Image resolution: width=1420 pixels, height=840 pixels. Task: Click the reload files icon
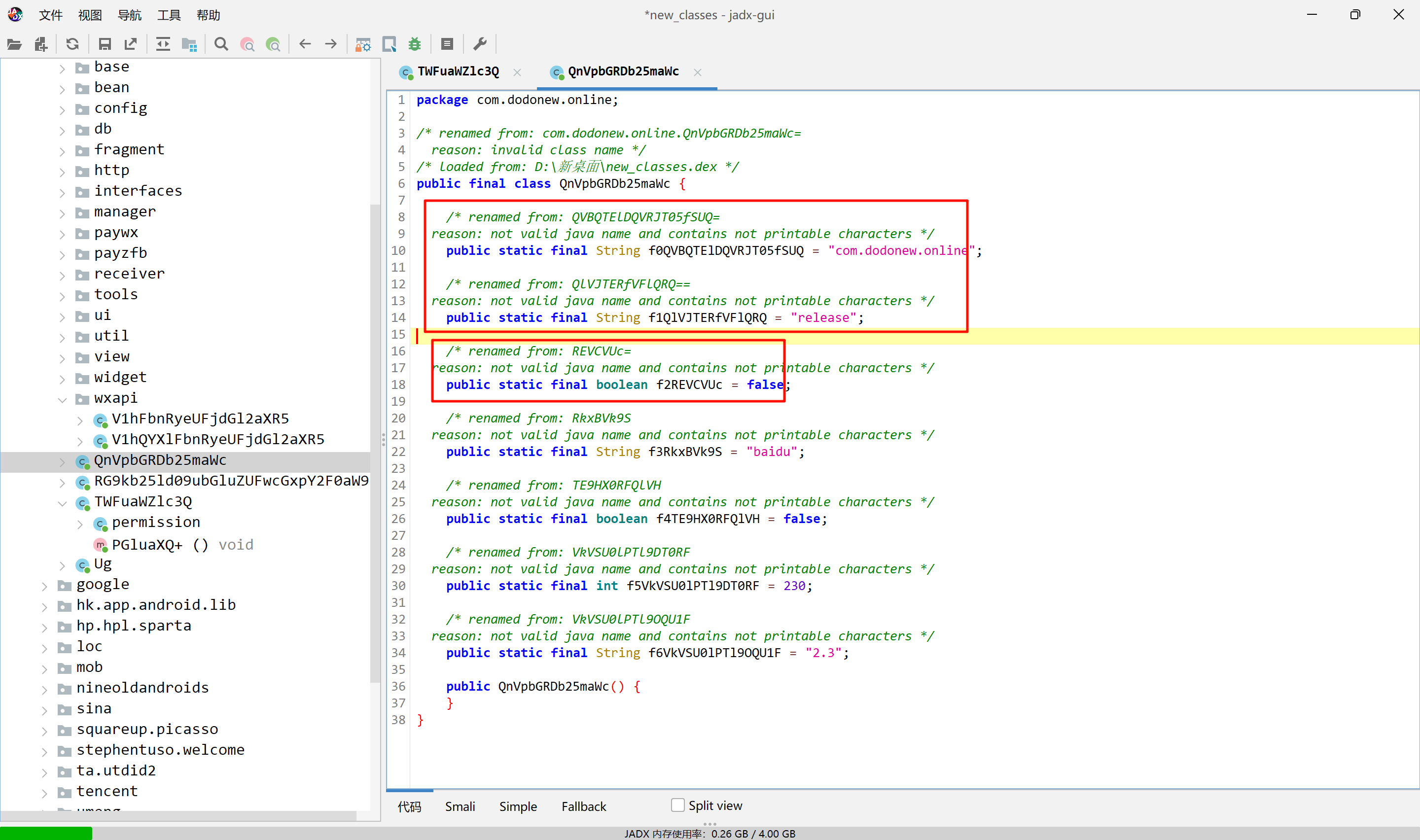tap(72, 44)
